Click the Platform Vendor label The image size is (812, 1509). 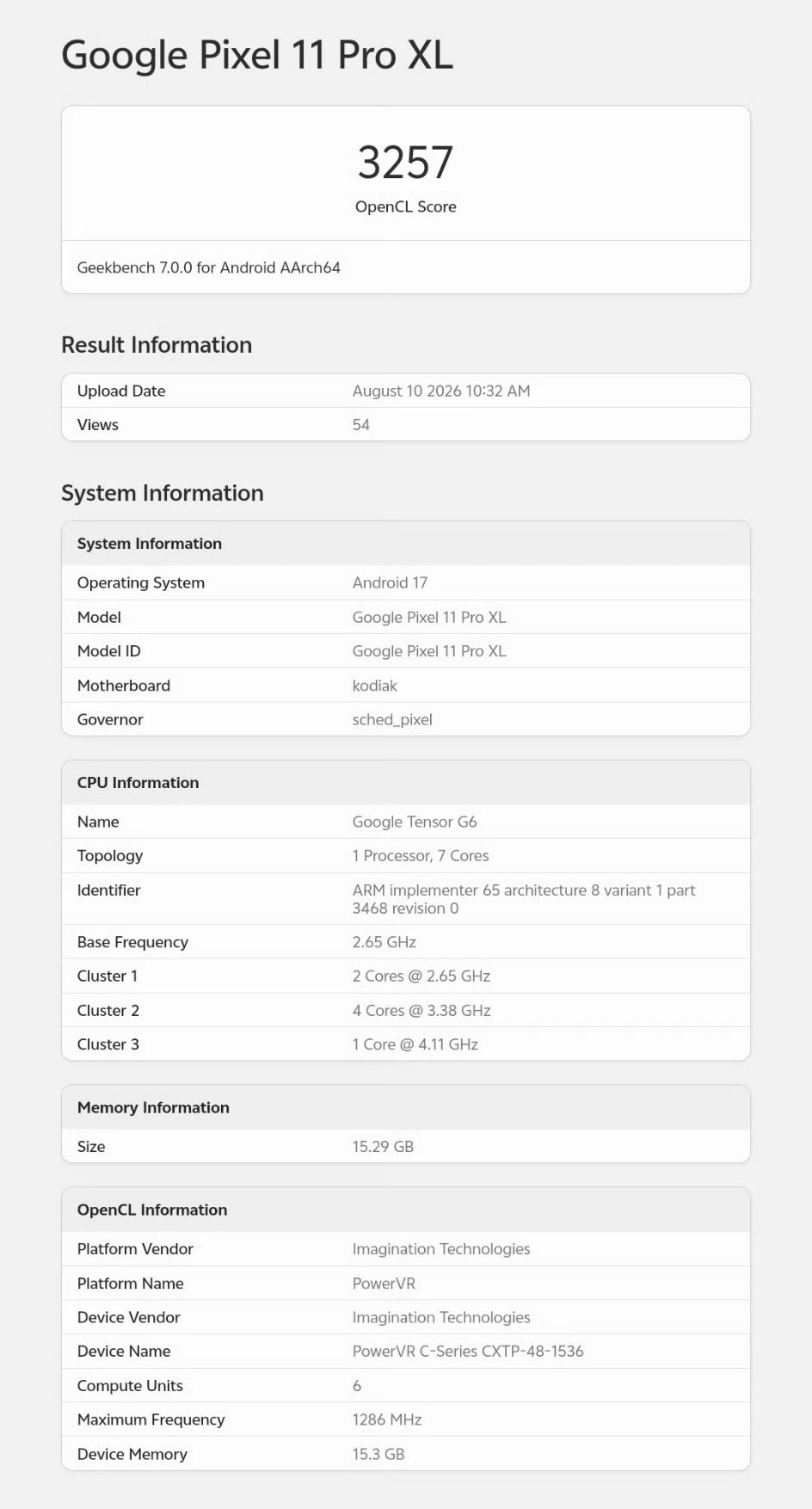[x=135, y=1249]
